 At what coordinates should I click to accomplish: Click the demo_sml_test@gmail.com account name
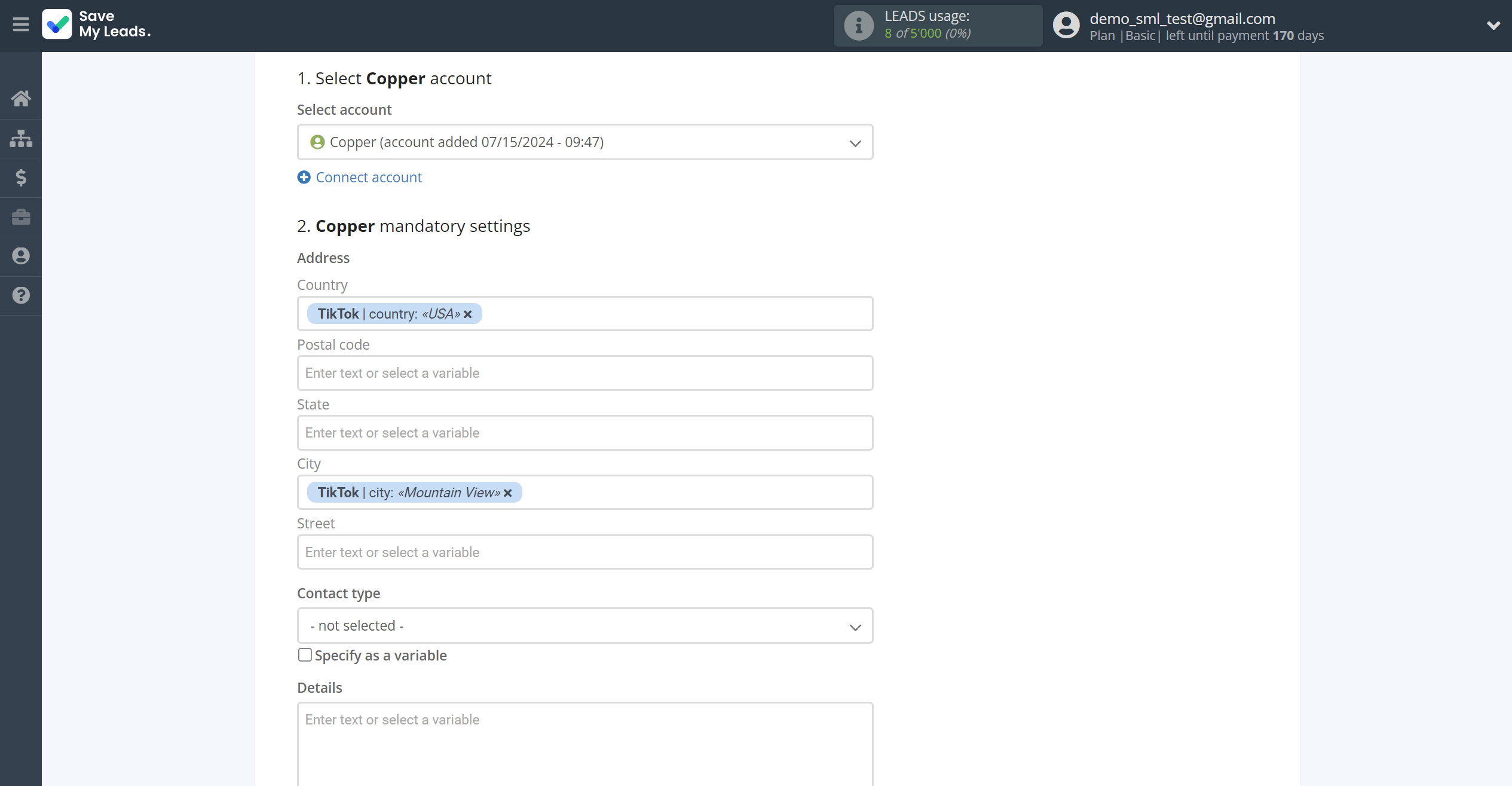pyautogui.click(x=1182, y=19)
